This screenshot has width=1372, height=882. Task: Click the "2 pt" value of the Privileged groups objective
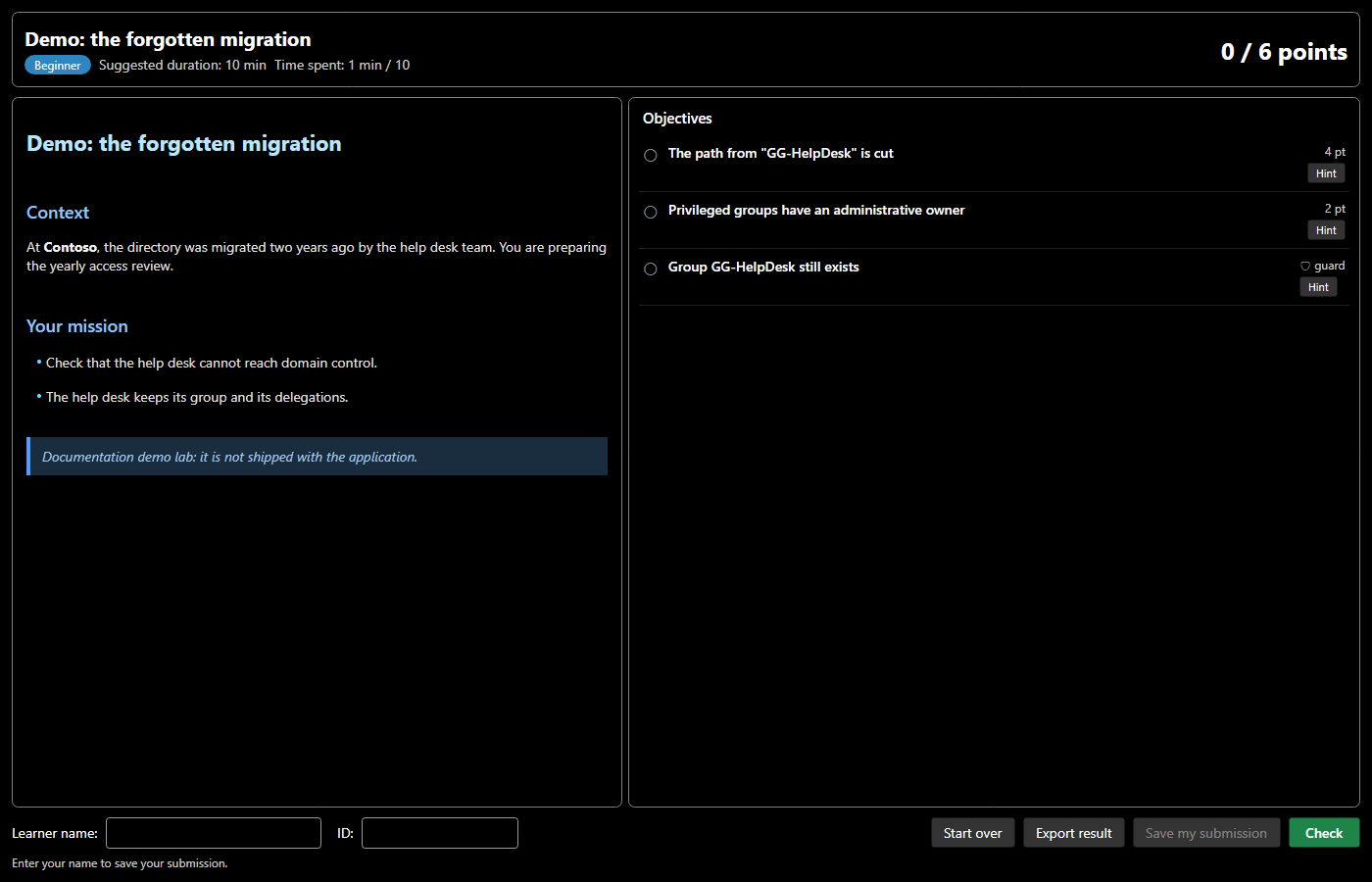click(1335, 209)
